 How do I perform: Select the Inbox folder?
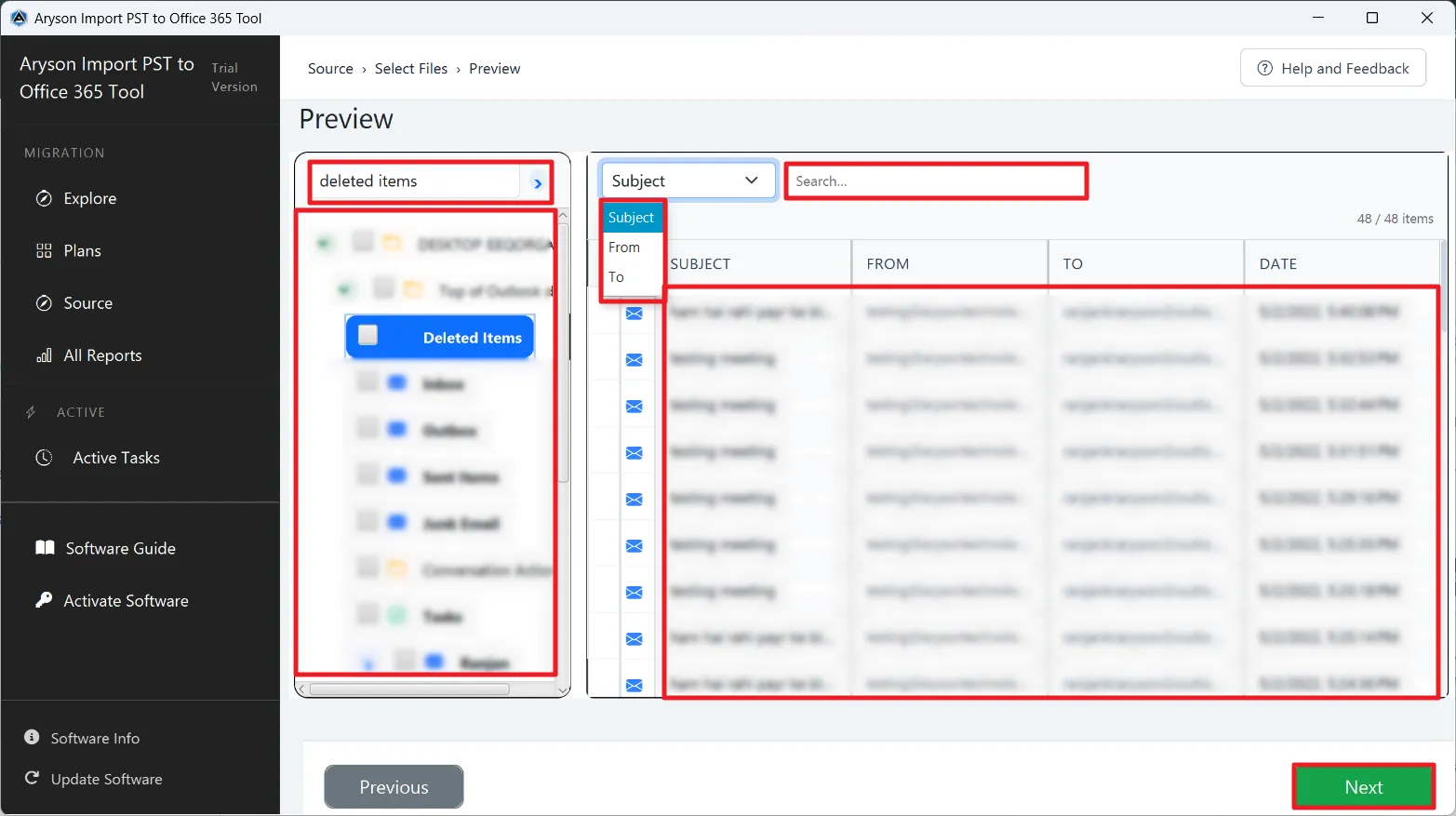tap(443, 384)
